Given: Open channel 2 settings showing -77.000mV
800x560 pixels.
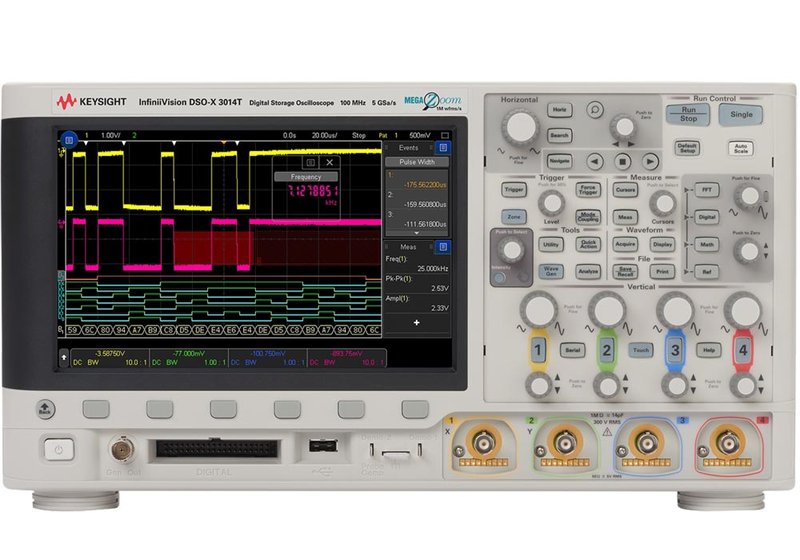Looking at the screenshot, I should tap(189, 358).
